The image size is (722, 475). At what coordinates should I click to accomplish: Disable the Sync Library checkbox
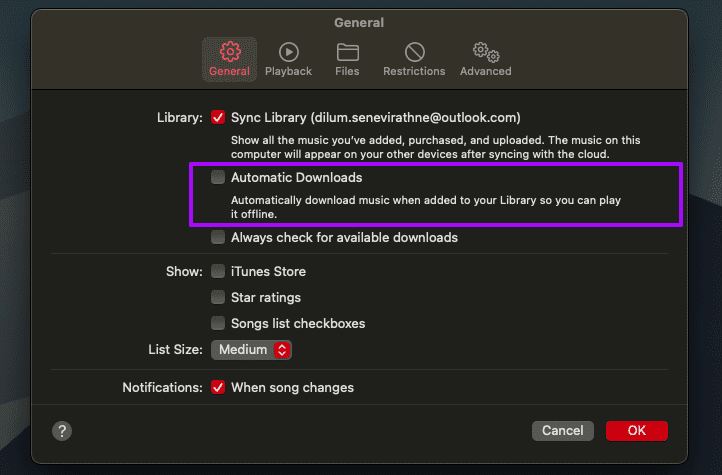click(218, 117)
